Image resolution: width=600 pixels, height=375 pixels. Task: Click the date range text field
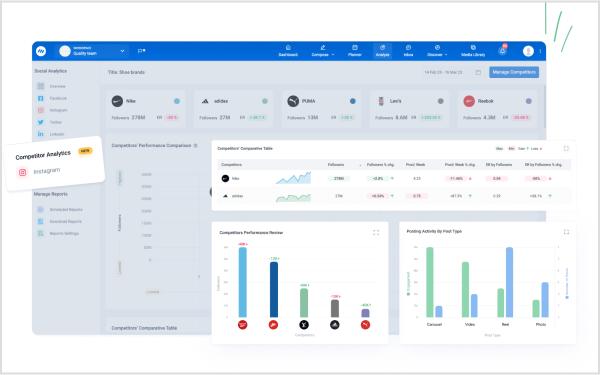[x=443, y=72]
